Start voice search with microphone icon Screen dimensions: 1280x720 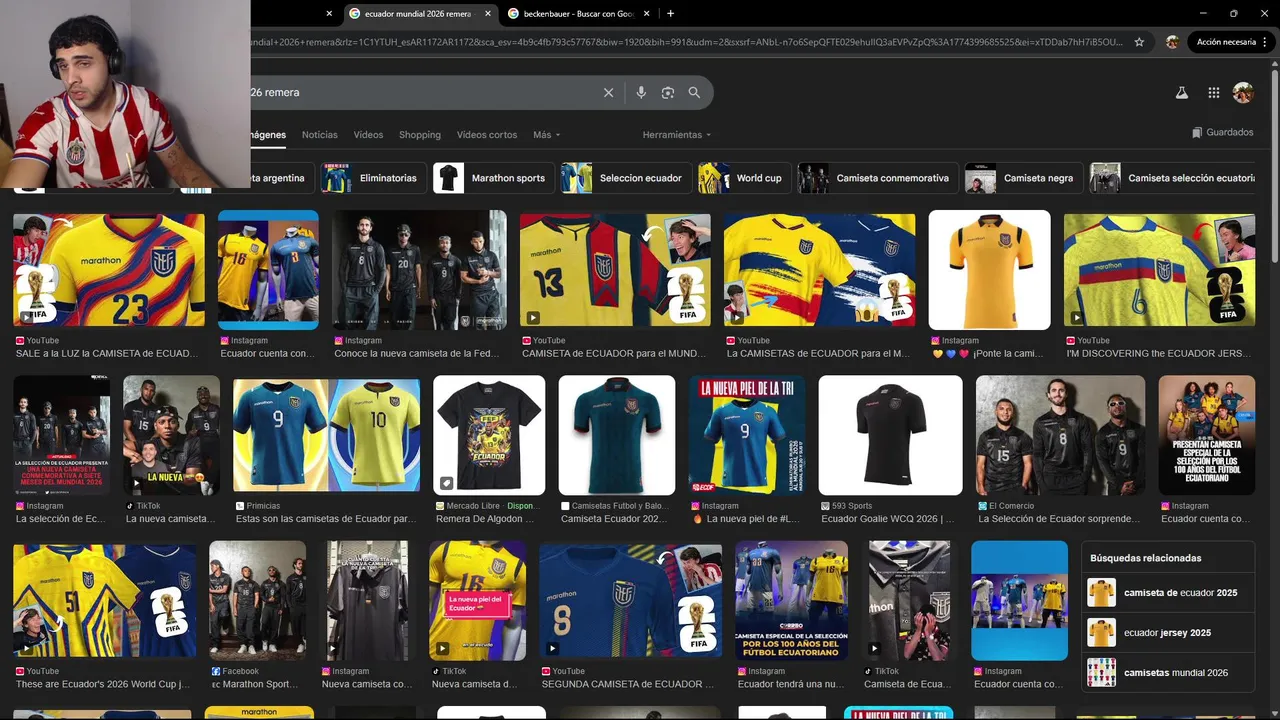[x=641, y=92]
